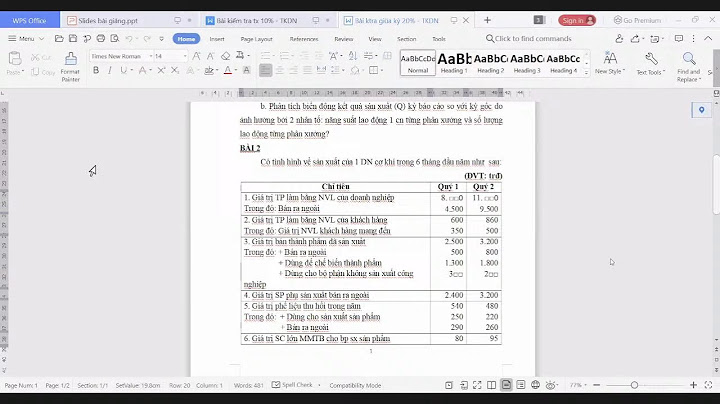
Task: Switch to Web Layout globe icon in status bar
Action: [x=535, y=385]
